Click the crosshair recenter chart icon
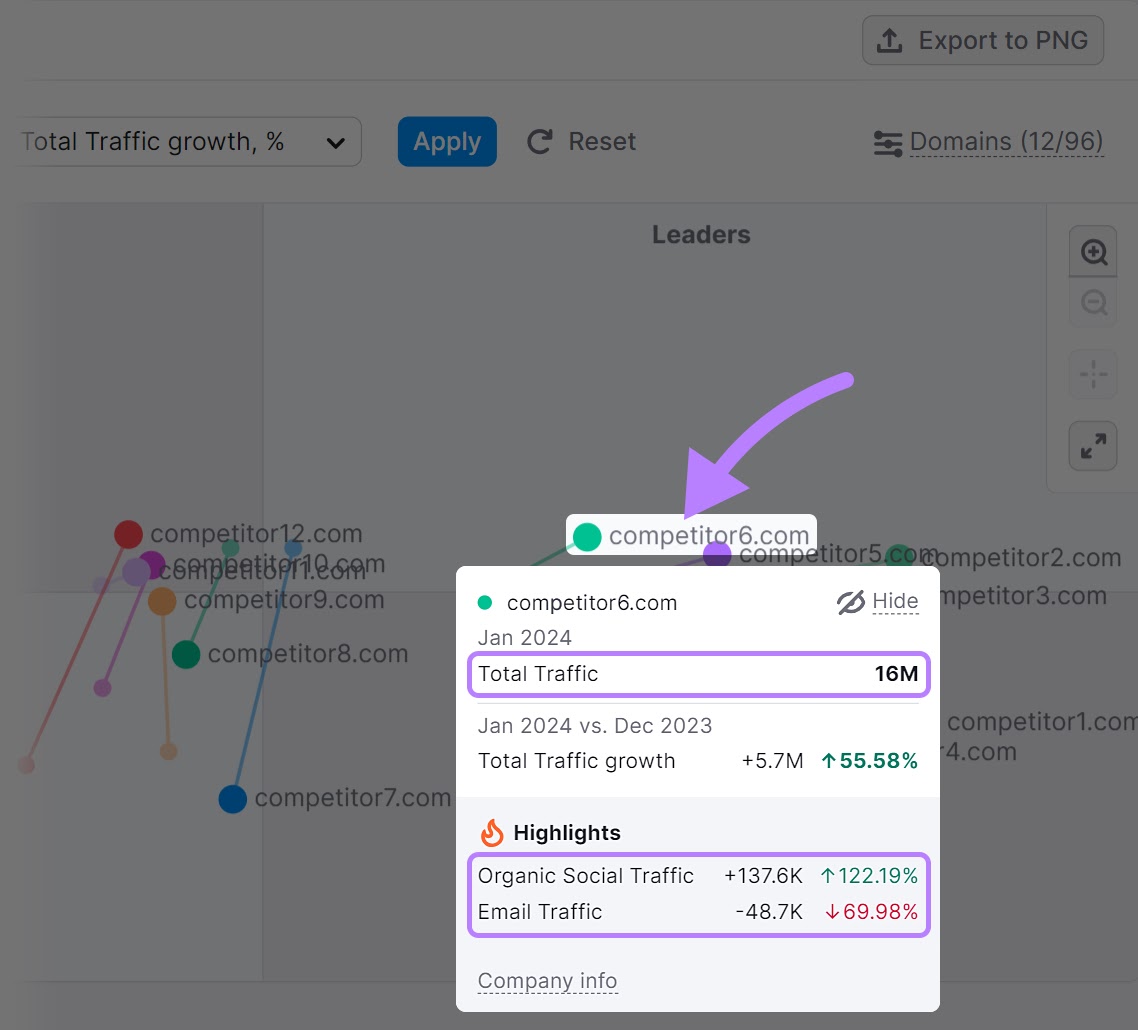This screenshot has height=1030, width=1138. (x=1093, y=374)
